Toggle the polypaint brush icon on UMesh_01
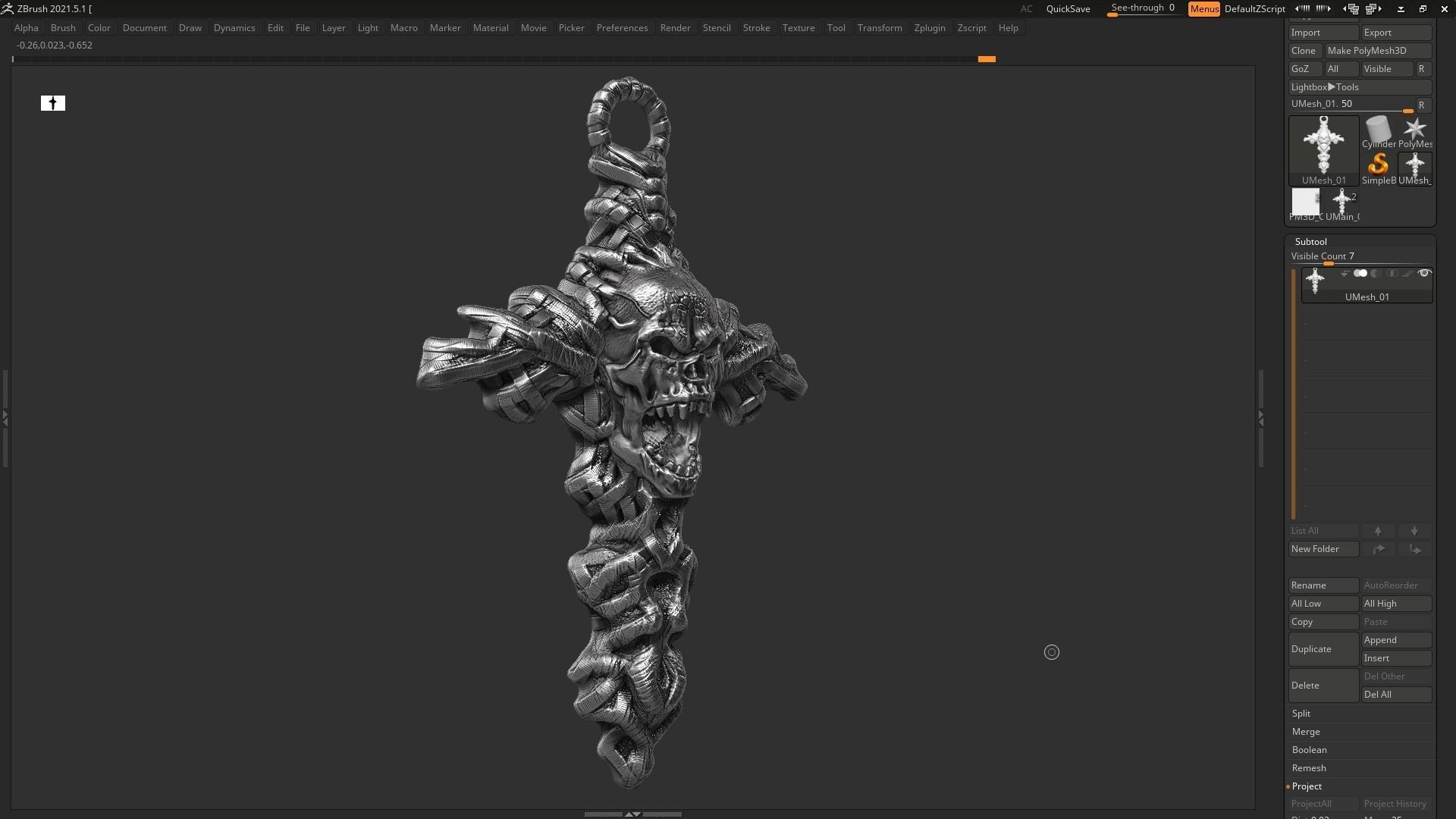Viewport: 1456px width, 819px height. [1407, 274]
